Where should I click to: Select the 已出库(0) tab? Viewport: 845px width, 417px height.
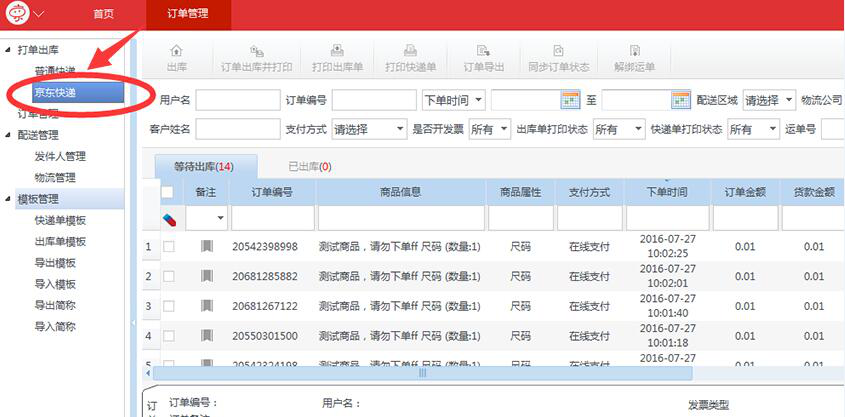pos(310,167)
